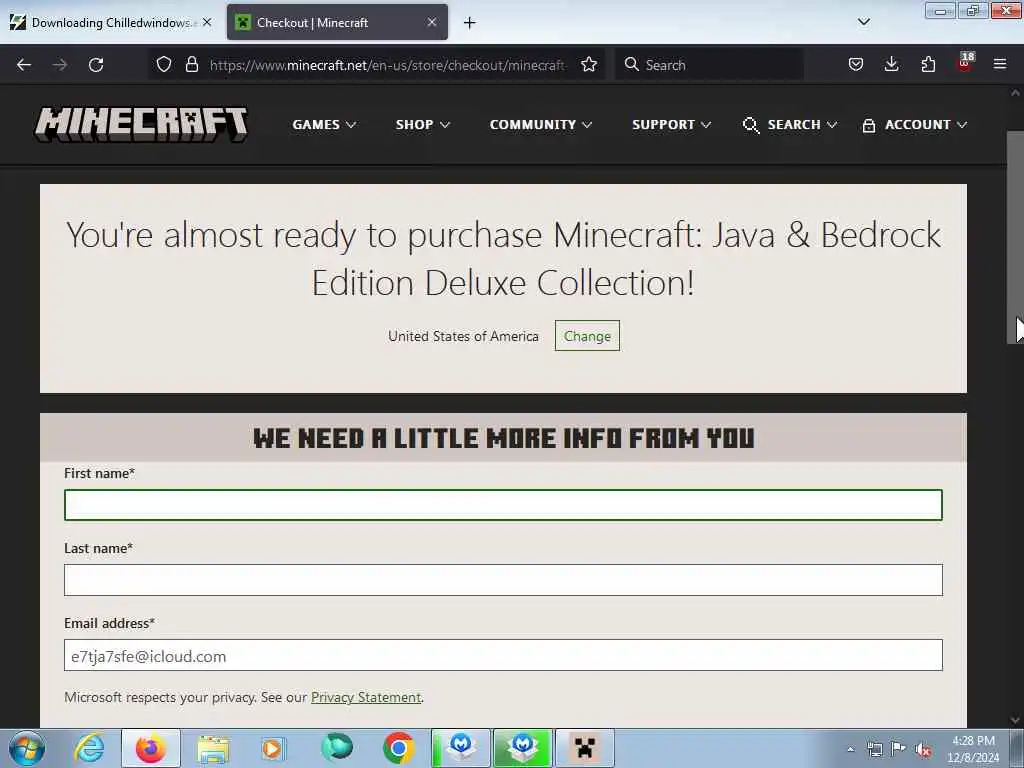Click the scrollbar up arrow
Viewport: 1024px width, 768px height.
(1015, 93)
